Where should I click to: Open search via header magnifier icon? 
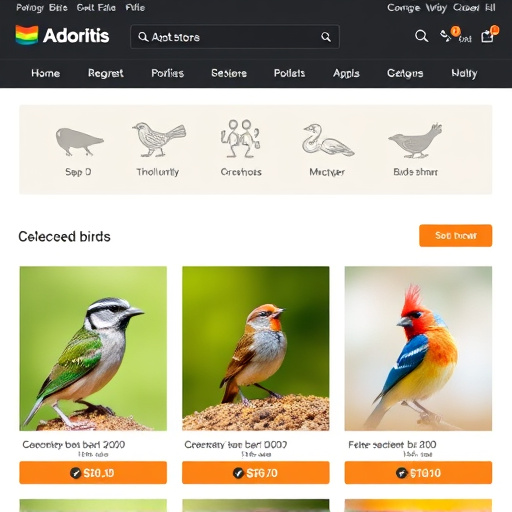point(421,36)
